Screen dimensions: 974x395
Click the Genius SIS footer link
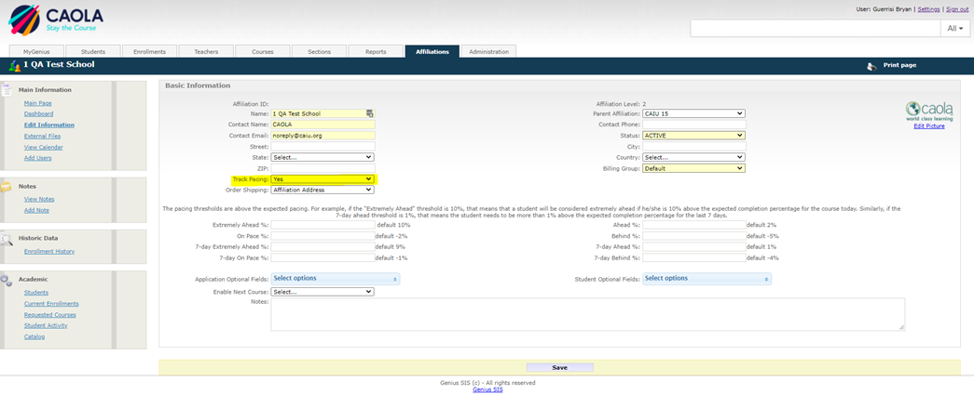click(488, 390)
